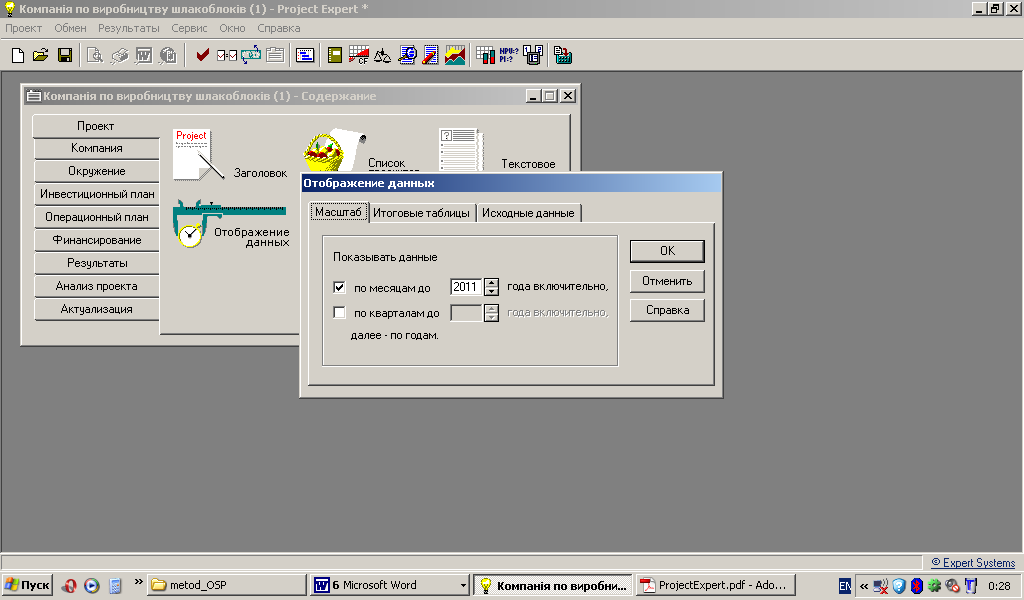
Task: Show more quick launch items chevron
Action: point(138,582)
